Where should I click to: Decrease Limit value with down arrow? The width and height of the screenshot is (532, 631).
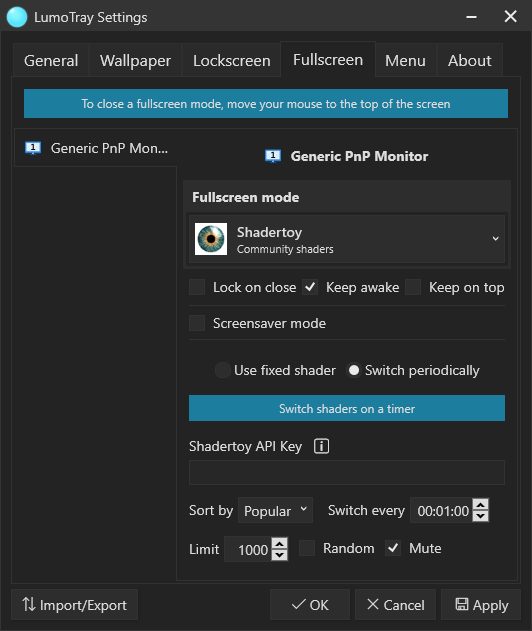[x=280, y=555]
